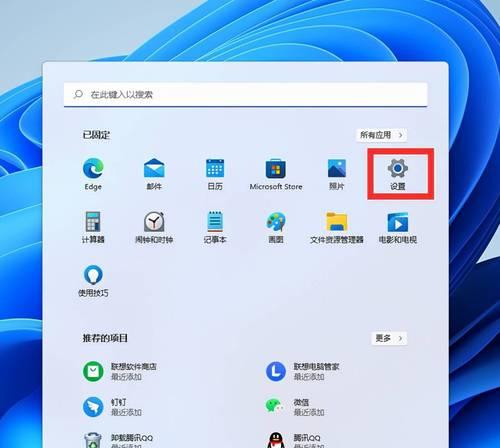Open 闹钟和时钟 clock app

pyautogui.click(x=154, y=227)
